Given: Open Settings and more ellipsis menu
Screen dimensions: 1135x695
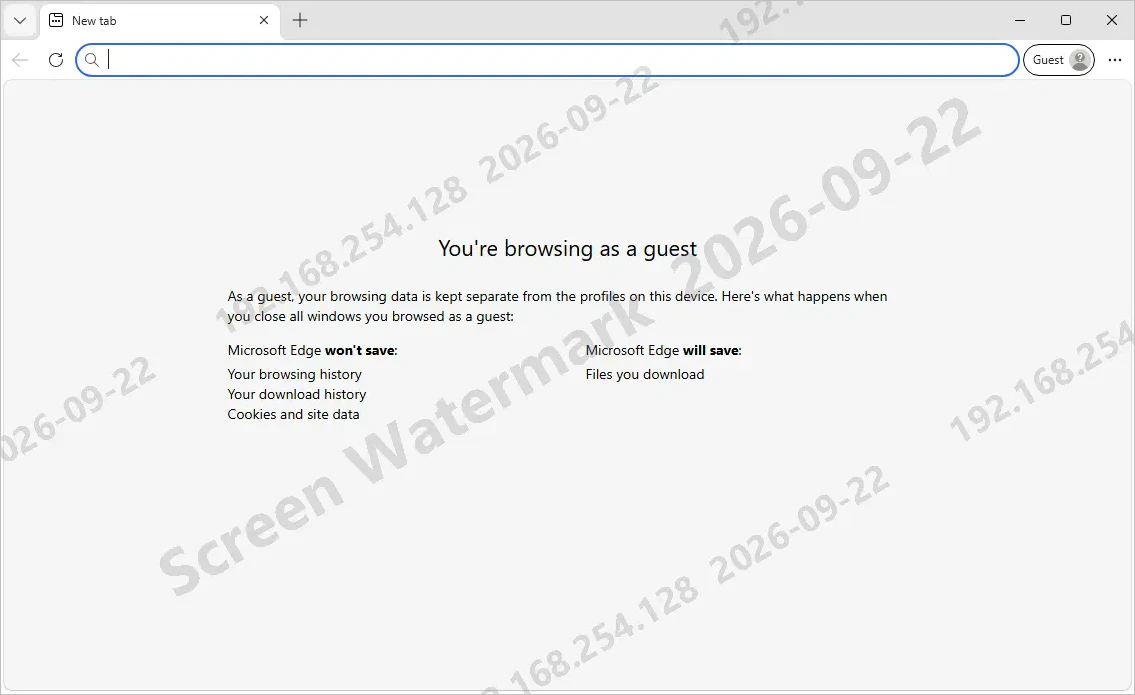Looking at the screenshot, I should coord(1115,60).
